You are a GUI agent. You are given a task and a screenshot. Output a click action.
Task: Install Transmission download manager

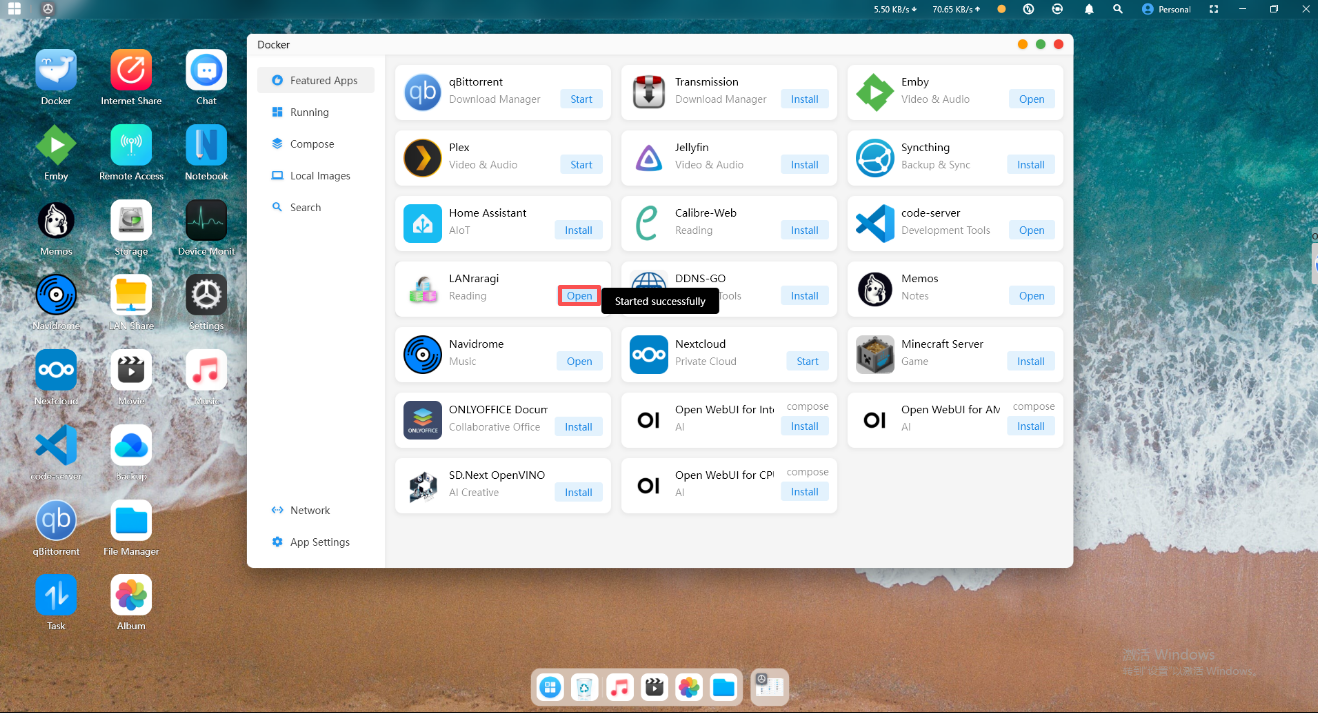pos(805,99)
